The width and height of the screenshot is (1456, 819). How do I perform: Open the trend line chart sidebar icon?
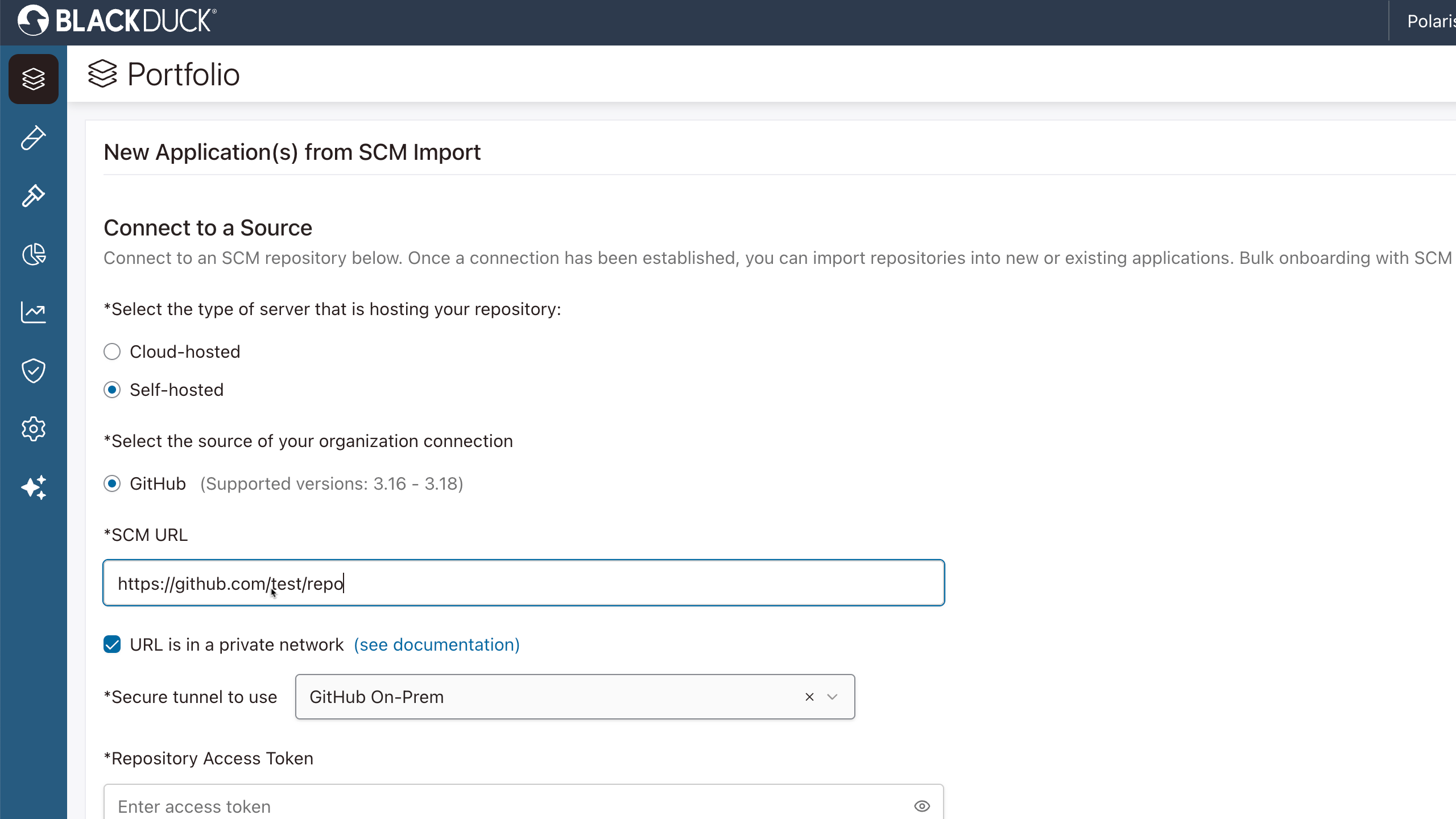(x=34, y=312)
